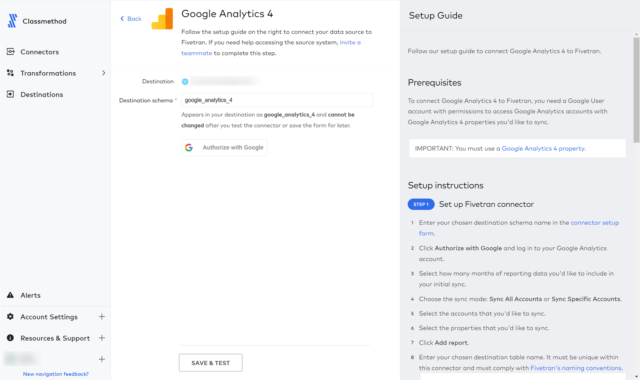Open the Google Analytics 4 property link
640x380 pixels.
point(543,149)
